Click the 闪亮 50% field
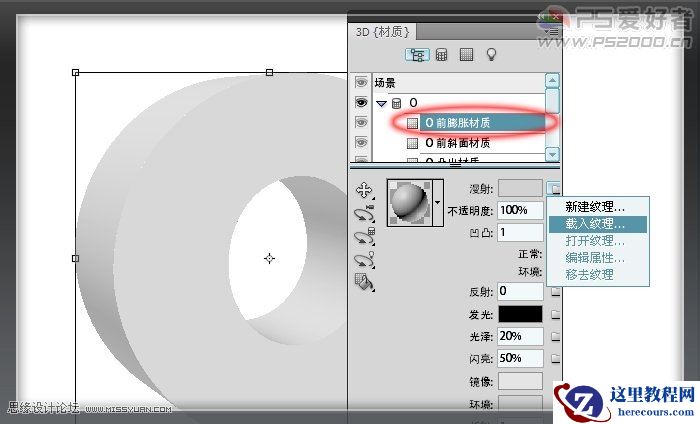Image resolution: width=700 pixels, height=424 pixels. point(520,358)
